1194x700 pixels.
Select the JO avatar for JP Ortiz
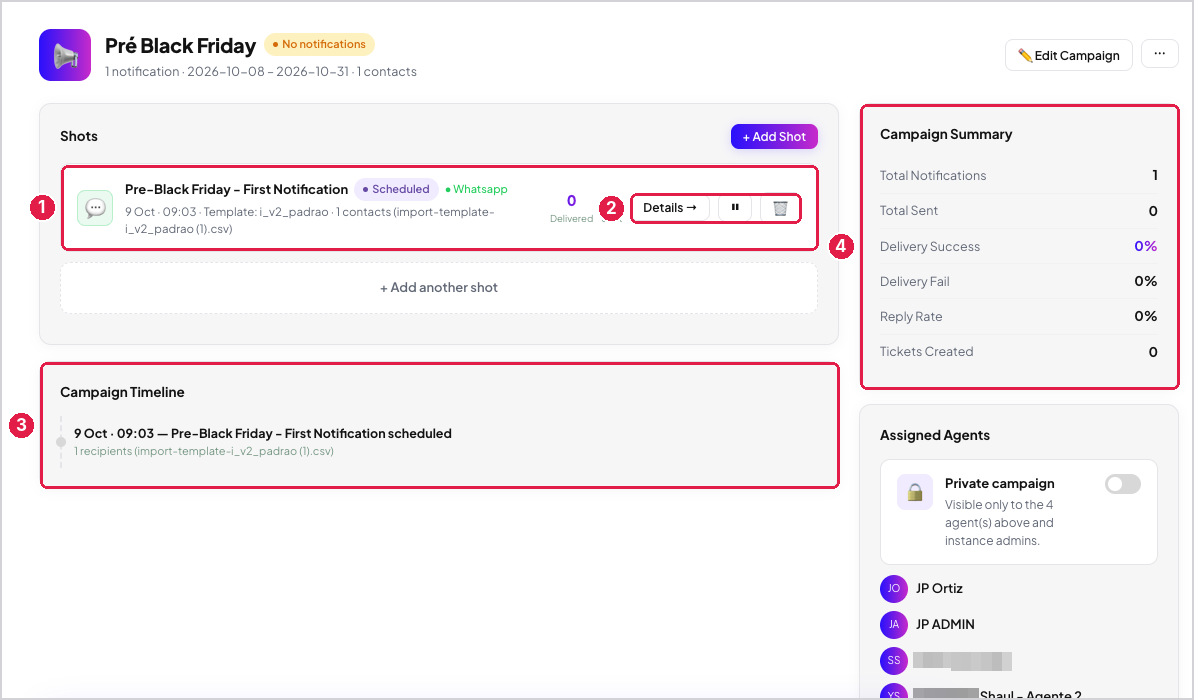893,588
